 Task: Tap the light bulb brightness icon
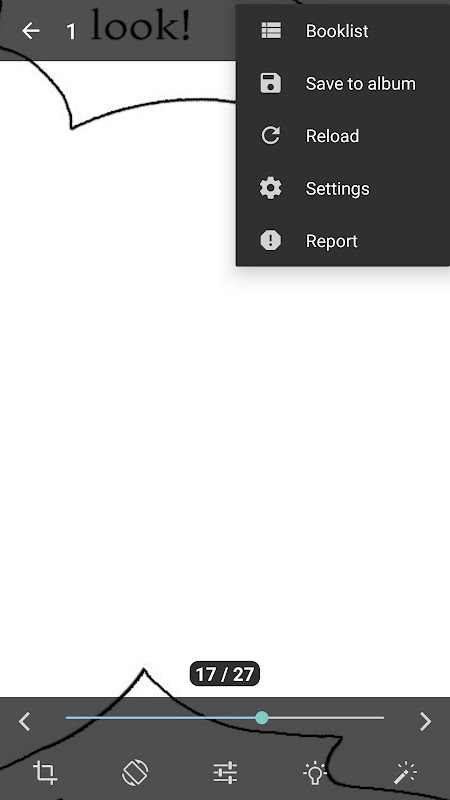click(x=315, y=772)
